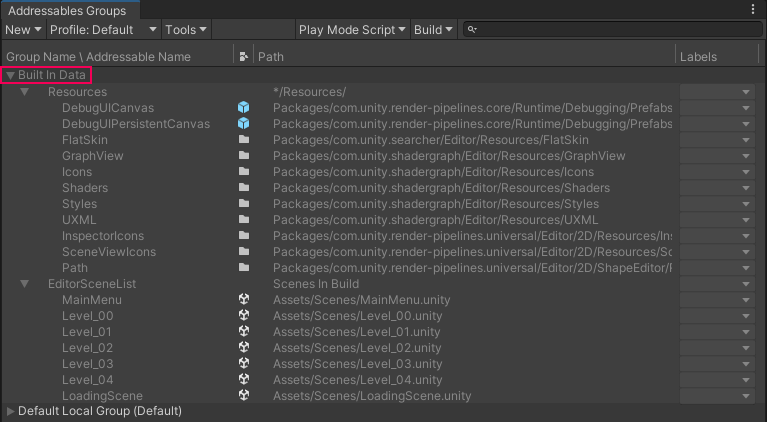Screen dimensions: 767x422
Task: Click the folder icon beside FlatSkin
Action: [243, 140]
